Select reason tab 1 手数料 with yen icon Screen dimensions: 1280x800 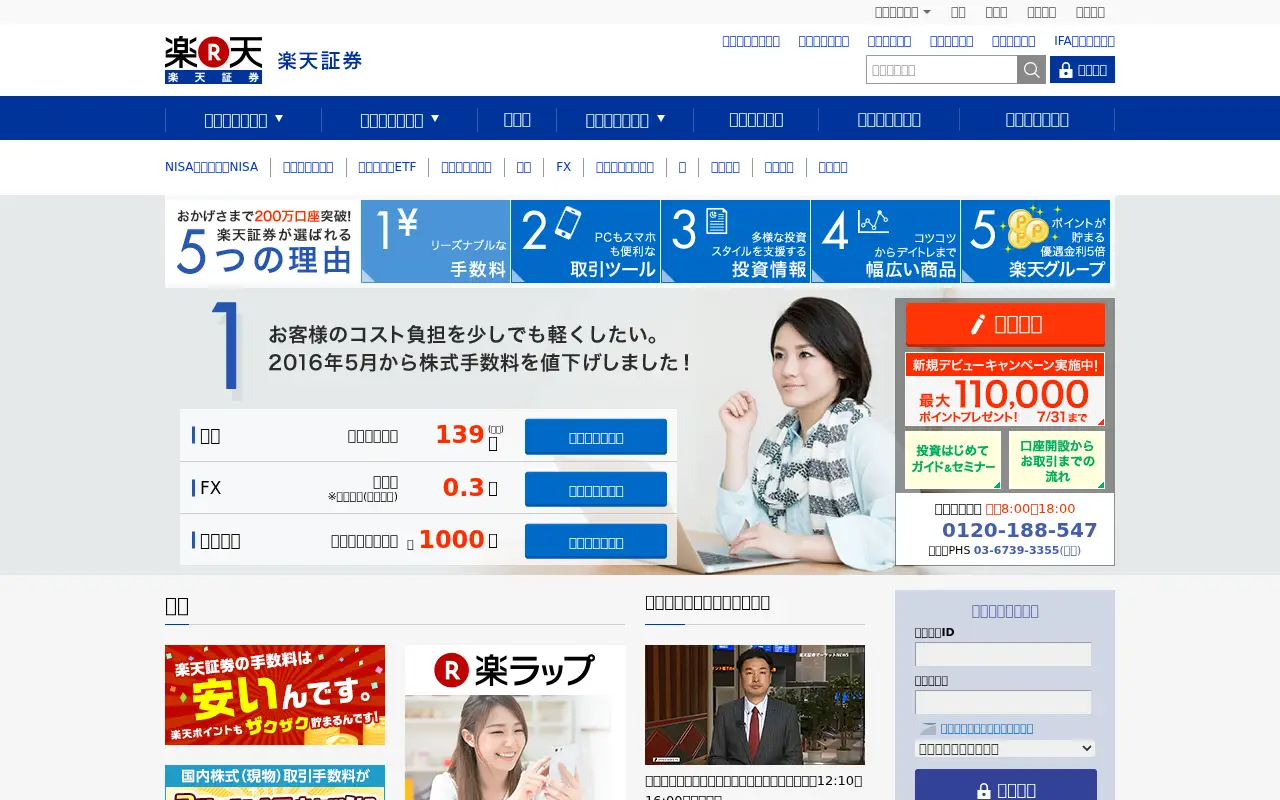pos(435,241)
